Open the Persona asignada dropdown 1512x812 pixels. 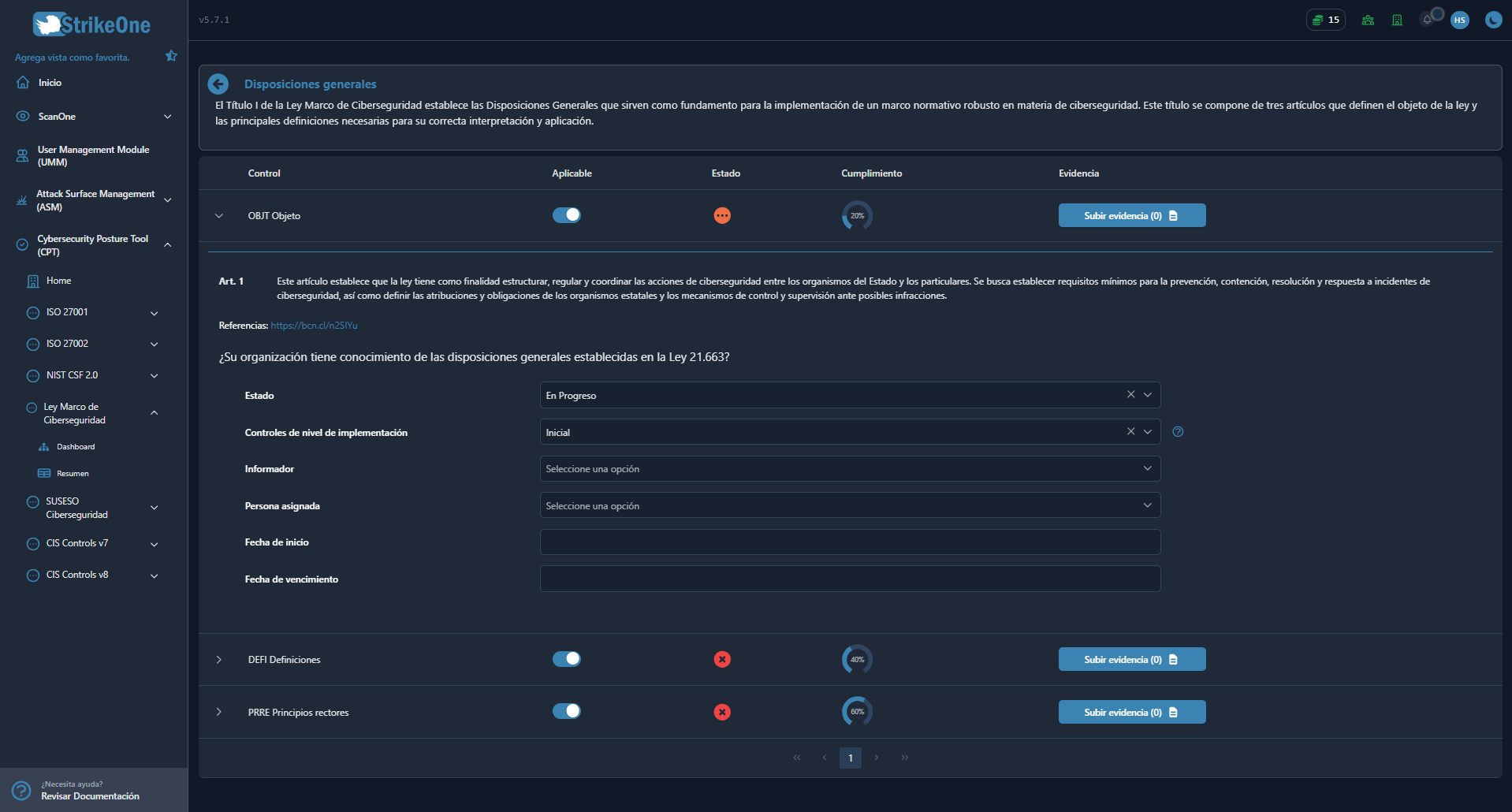850,505
